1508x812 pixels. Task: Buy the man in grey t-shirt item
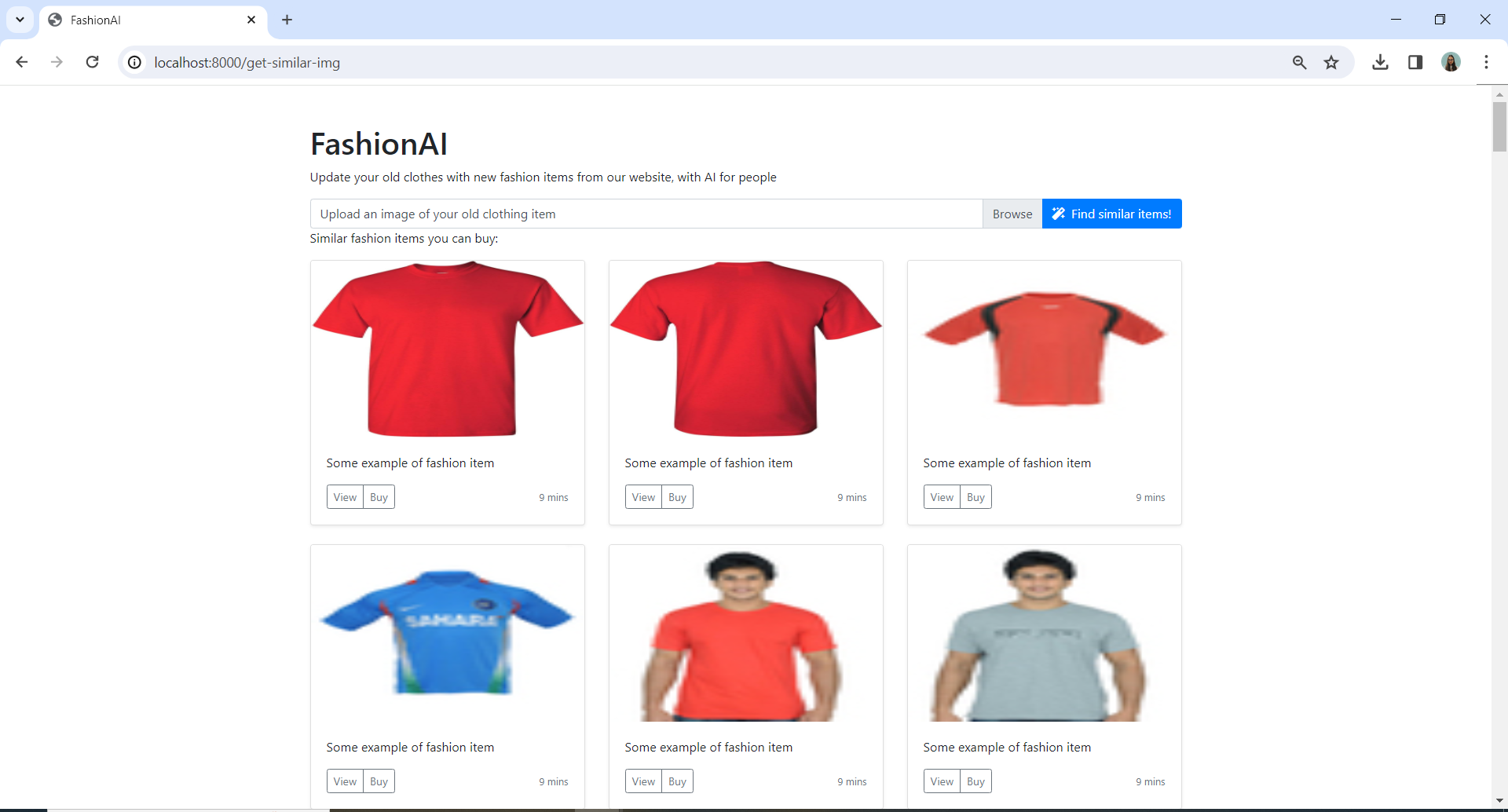tap(976, 781)
